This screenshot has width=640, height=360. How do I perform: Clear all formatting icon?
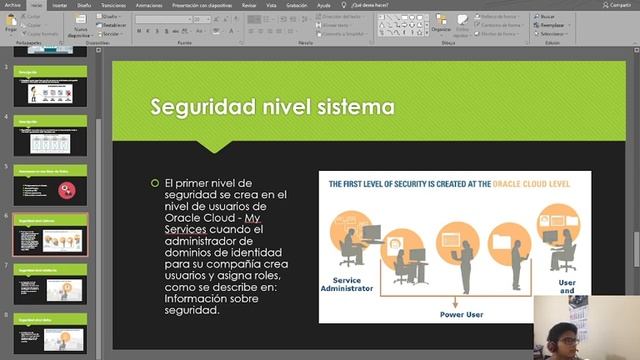pos(236,19)
